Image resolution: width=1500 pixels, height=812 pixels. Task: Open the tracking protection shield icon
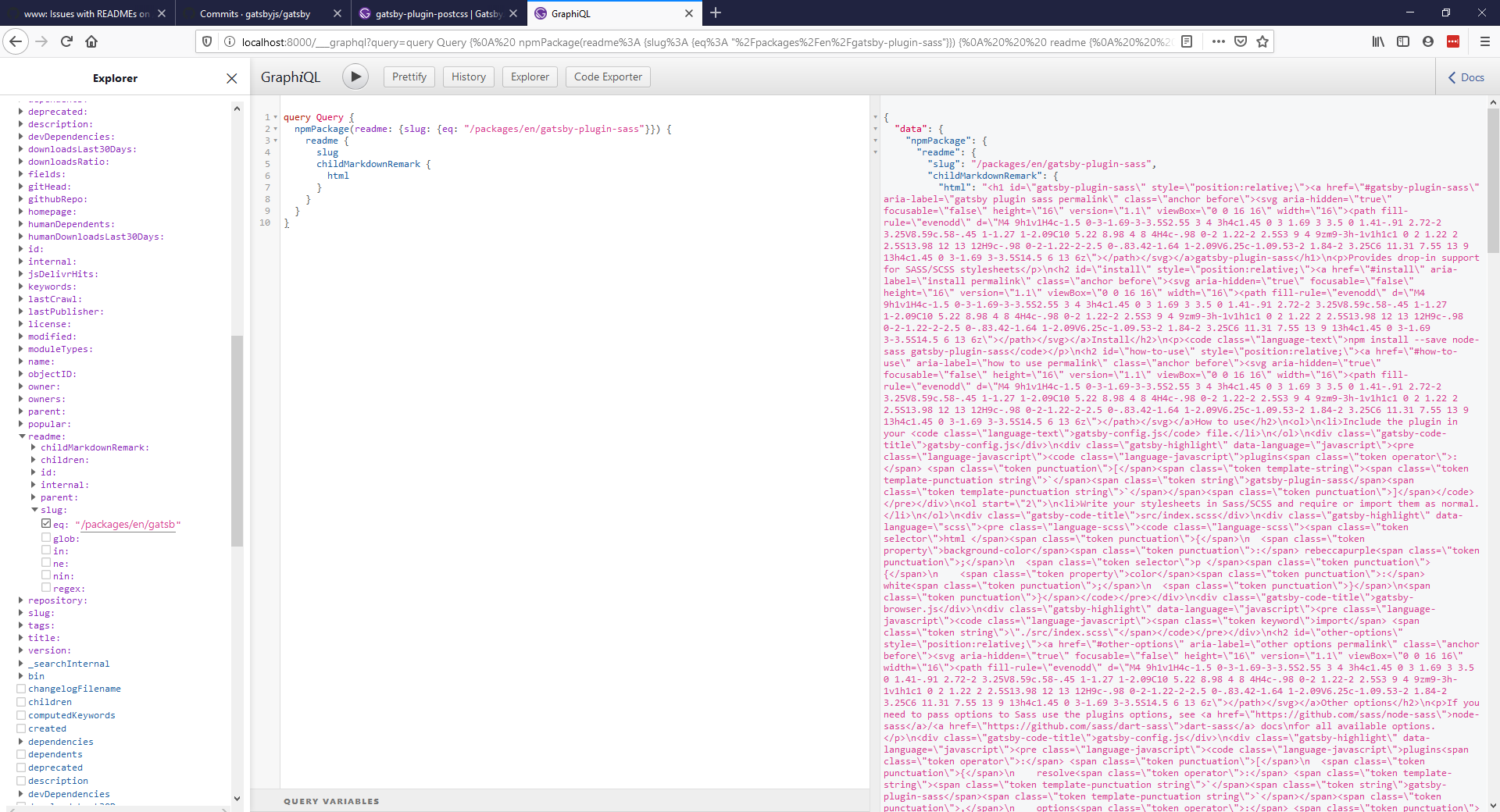pyautogui.click(x=207, y=41)
